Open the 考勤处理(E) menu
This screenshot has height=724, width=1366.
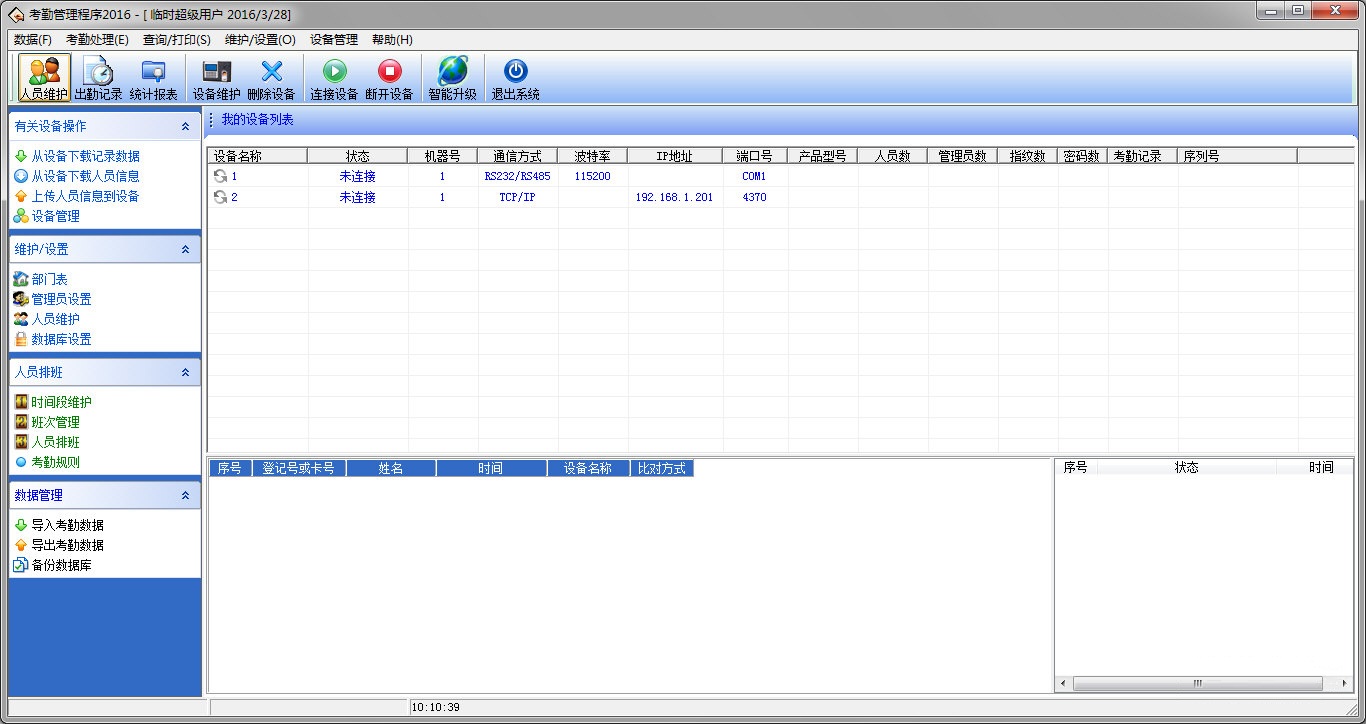click(97, 40)
